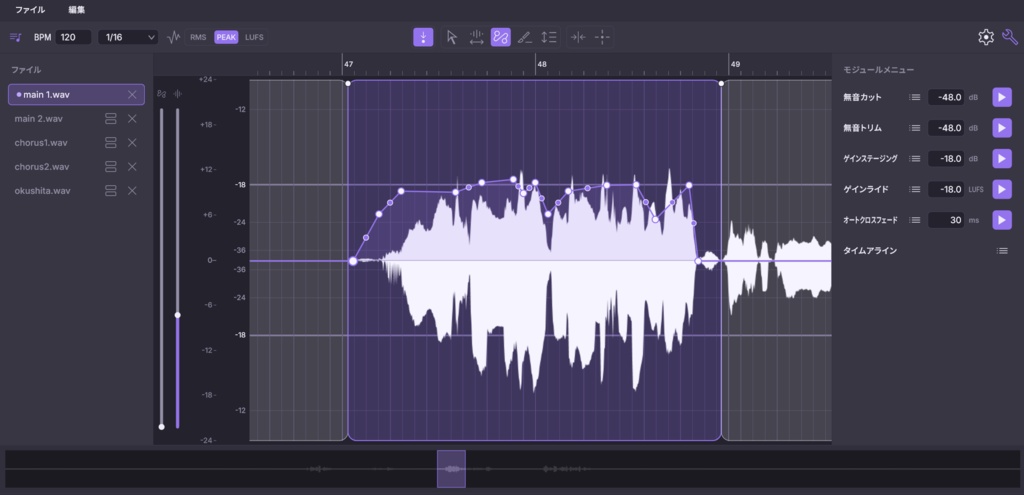1024x495 pixels.
Task: Click the gain curve icon above left fader
Action: pos(161,94)
